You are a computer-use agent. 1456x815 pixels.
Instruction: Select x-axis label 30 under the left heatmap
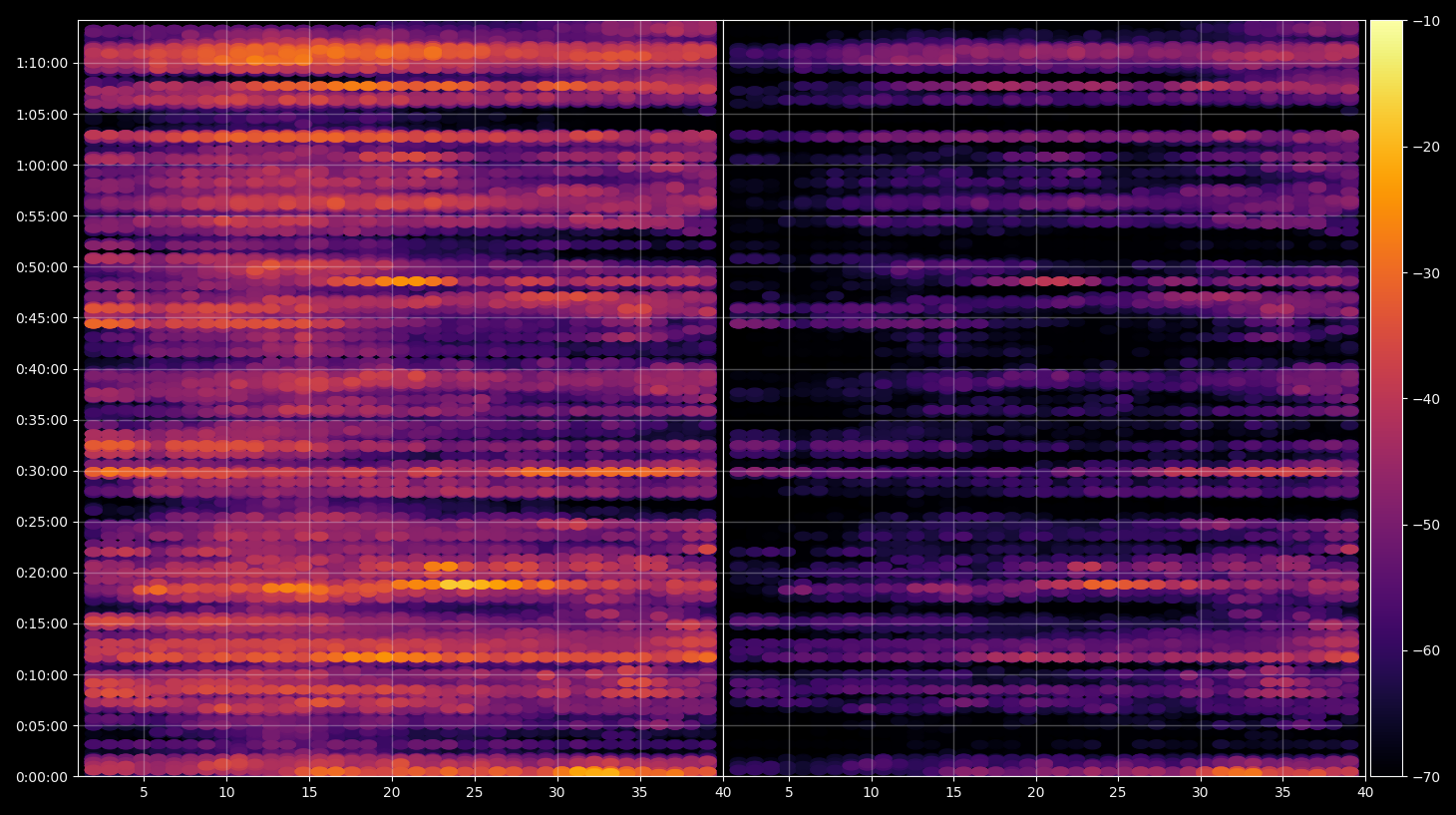[556, 793]
